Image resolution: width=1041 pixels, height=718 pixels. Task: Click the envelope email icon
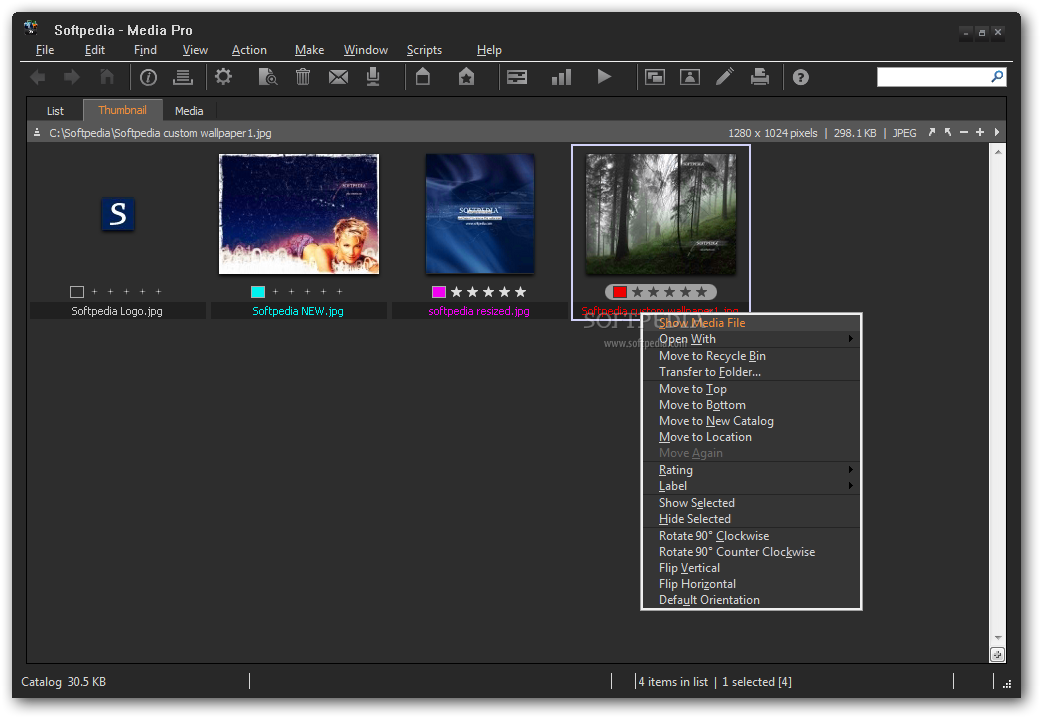click(x=338, y=77)
